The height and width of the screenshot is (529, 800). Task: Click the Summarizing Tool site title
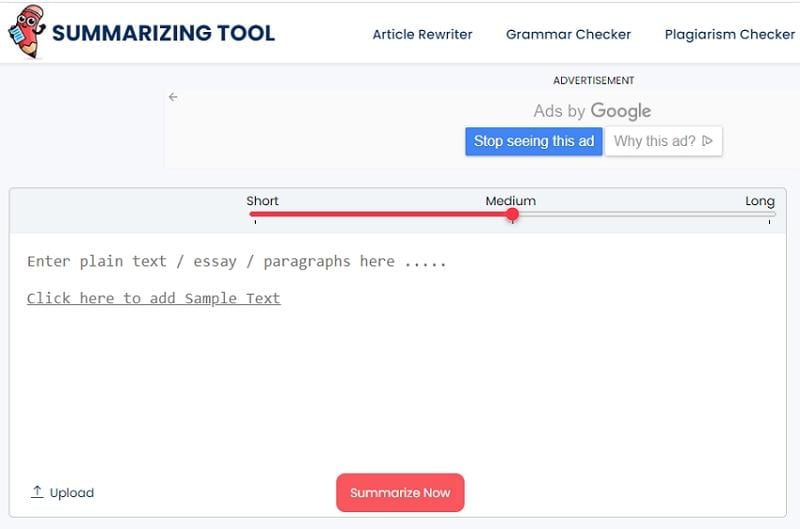point(163,33)
